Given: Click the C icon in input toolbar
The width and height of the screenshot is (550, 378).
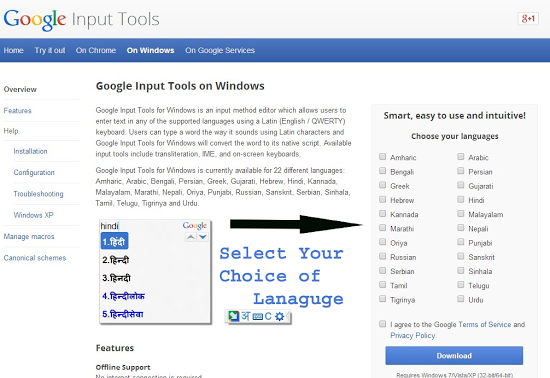Looking at the screenshot, I should click(x=268, y=316).
